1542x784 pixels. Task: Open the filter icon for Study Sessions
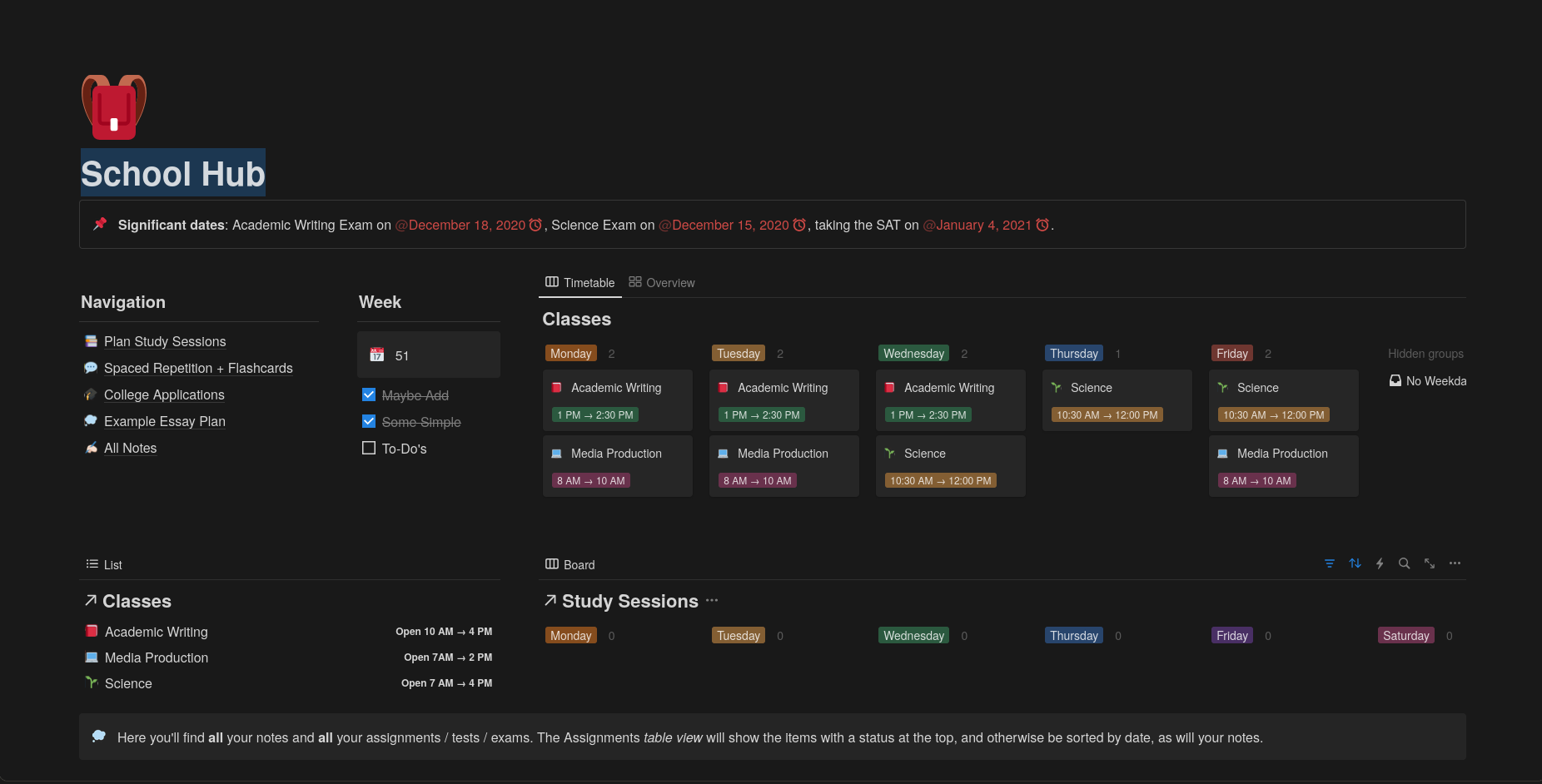[x=1330, y=563]
